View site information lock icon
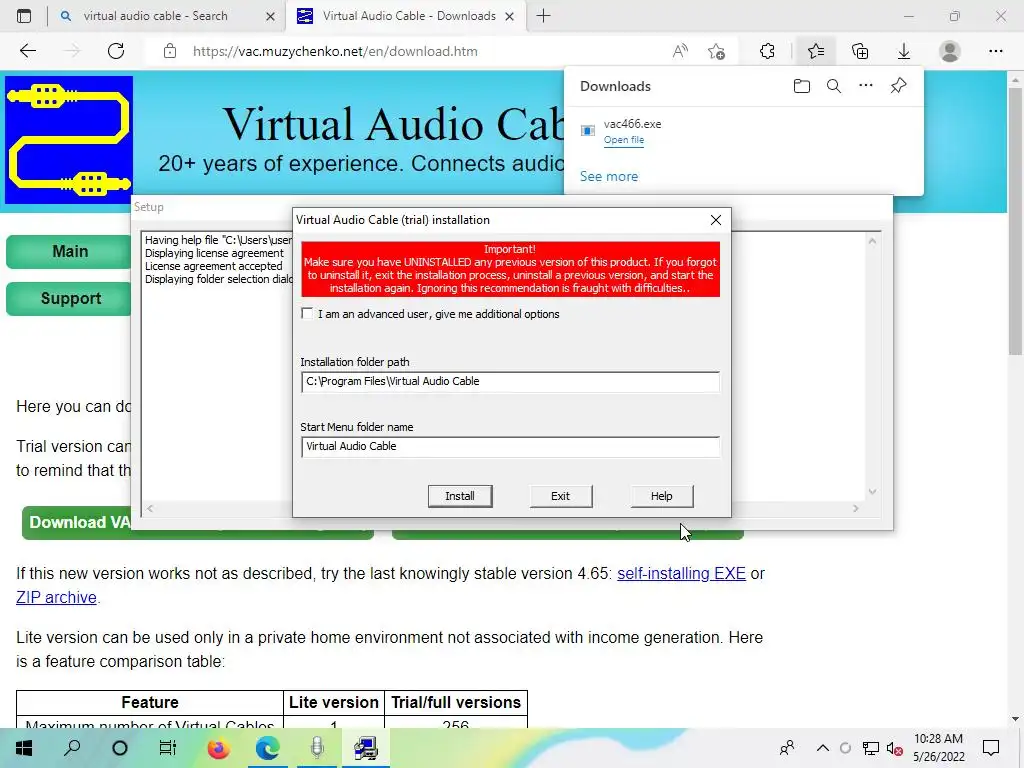This screenshot has height=768, width=1024. tap(170, 51)
